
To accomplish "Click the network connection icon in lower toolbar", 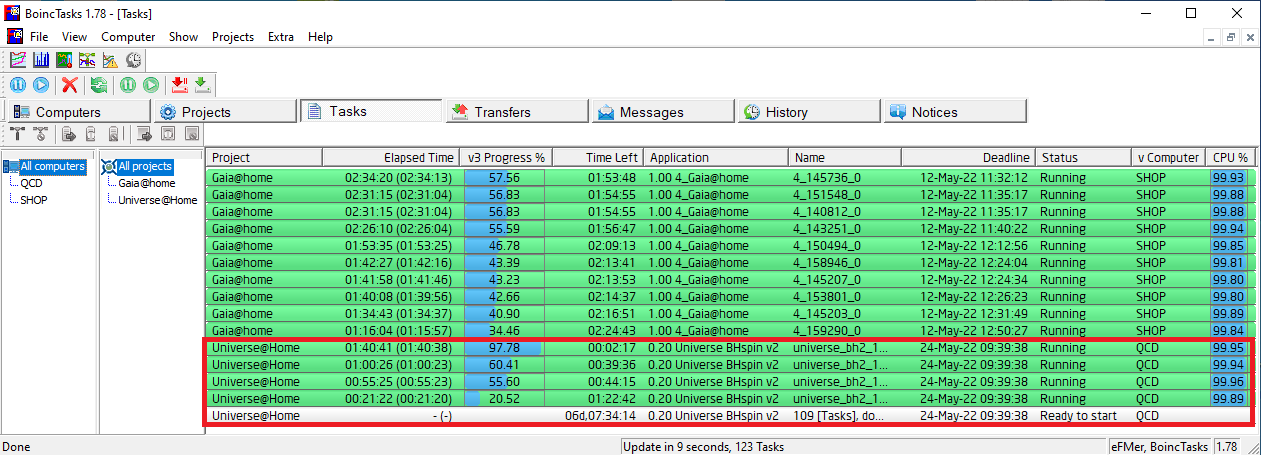I will (x=18, y=134).
